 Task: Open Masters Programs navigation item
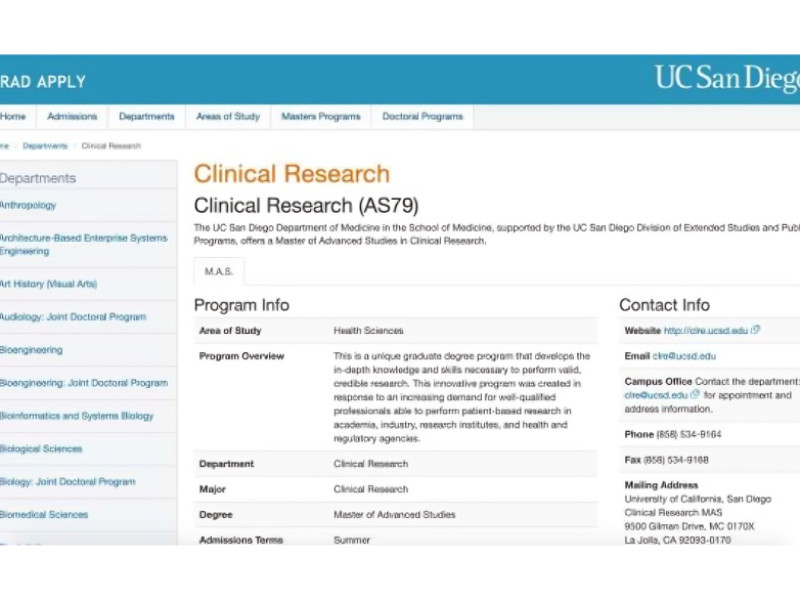pyautogui.click(x=321, y=117)
